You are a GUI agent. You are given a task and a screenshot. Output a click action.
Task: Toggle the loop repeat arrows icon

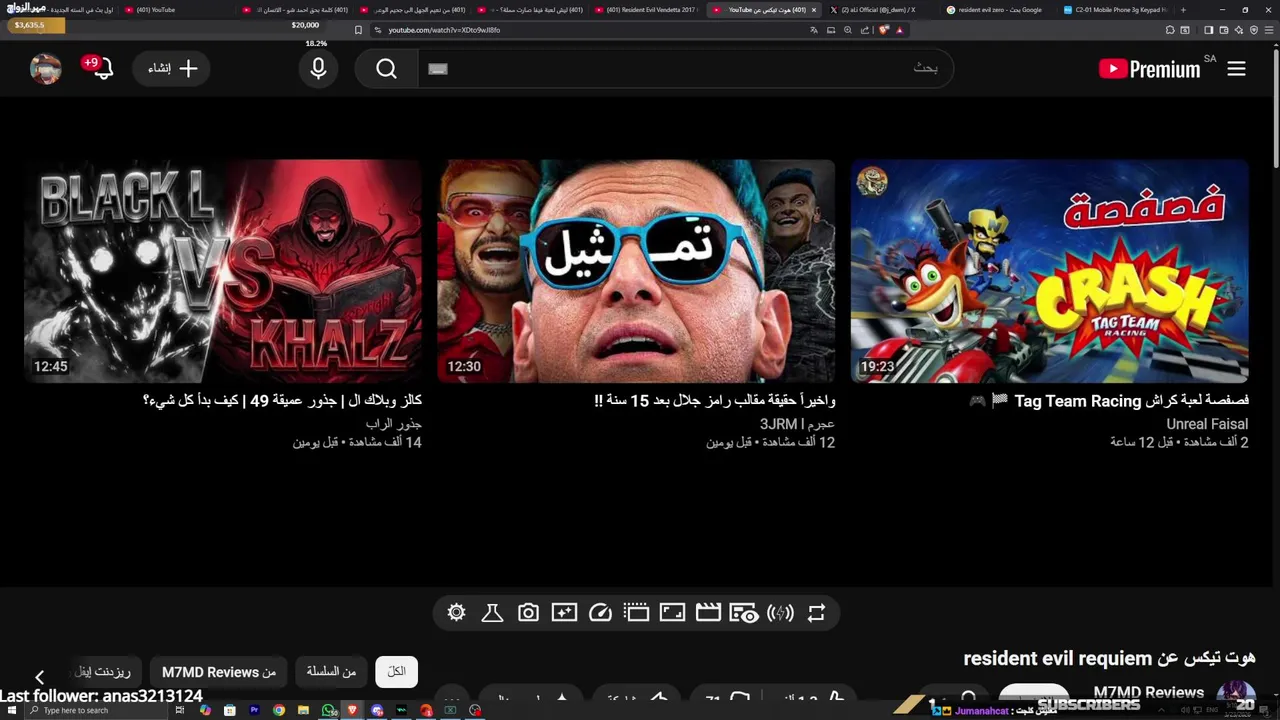pos(816,613)
